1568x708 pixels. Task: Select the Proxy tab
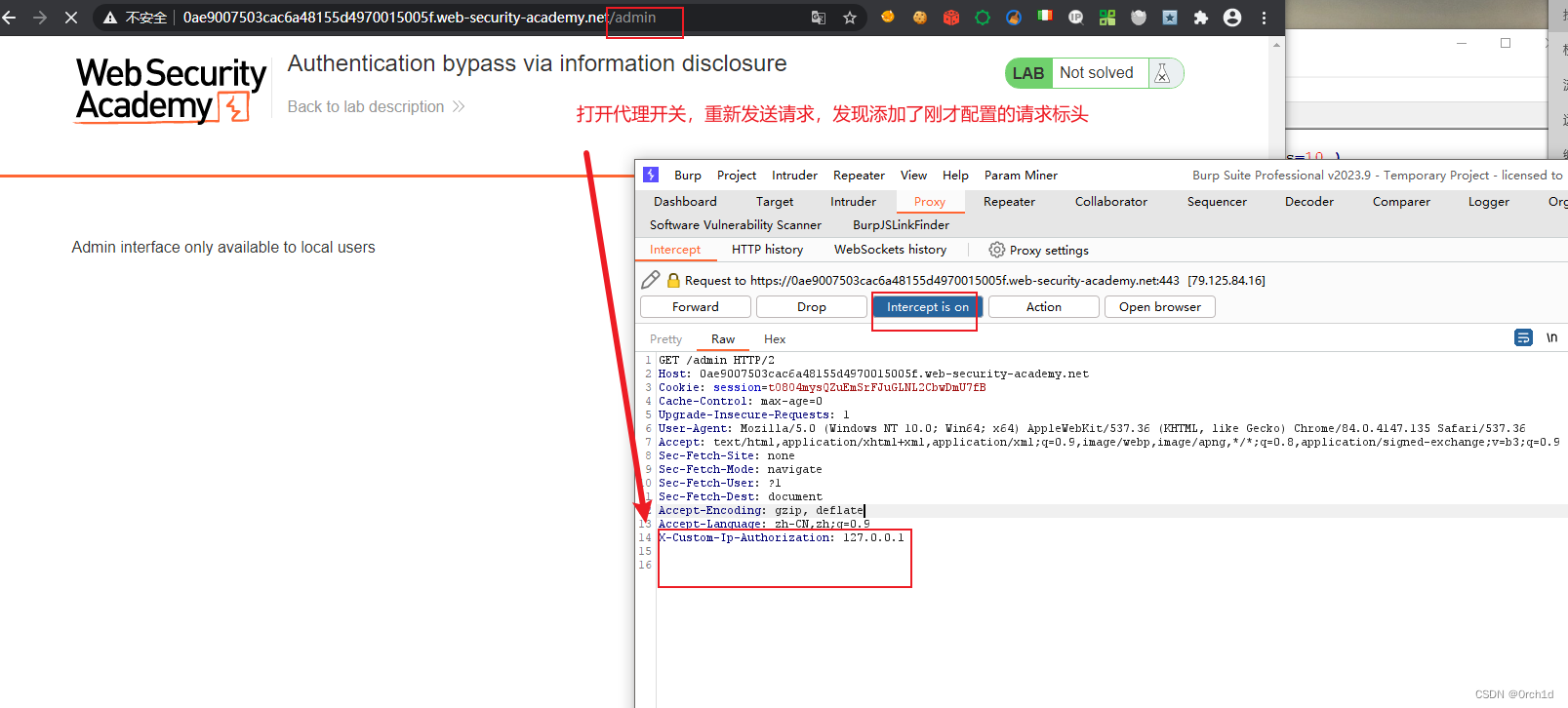coord(930,202)
